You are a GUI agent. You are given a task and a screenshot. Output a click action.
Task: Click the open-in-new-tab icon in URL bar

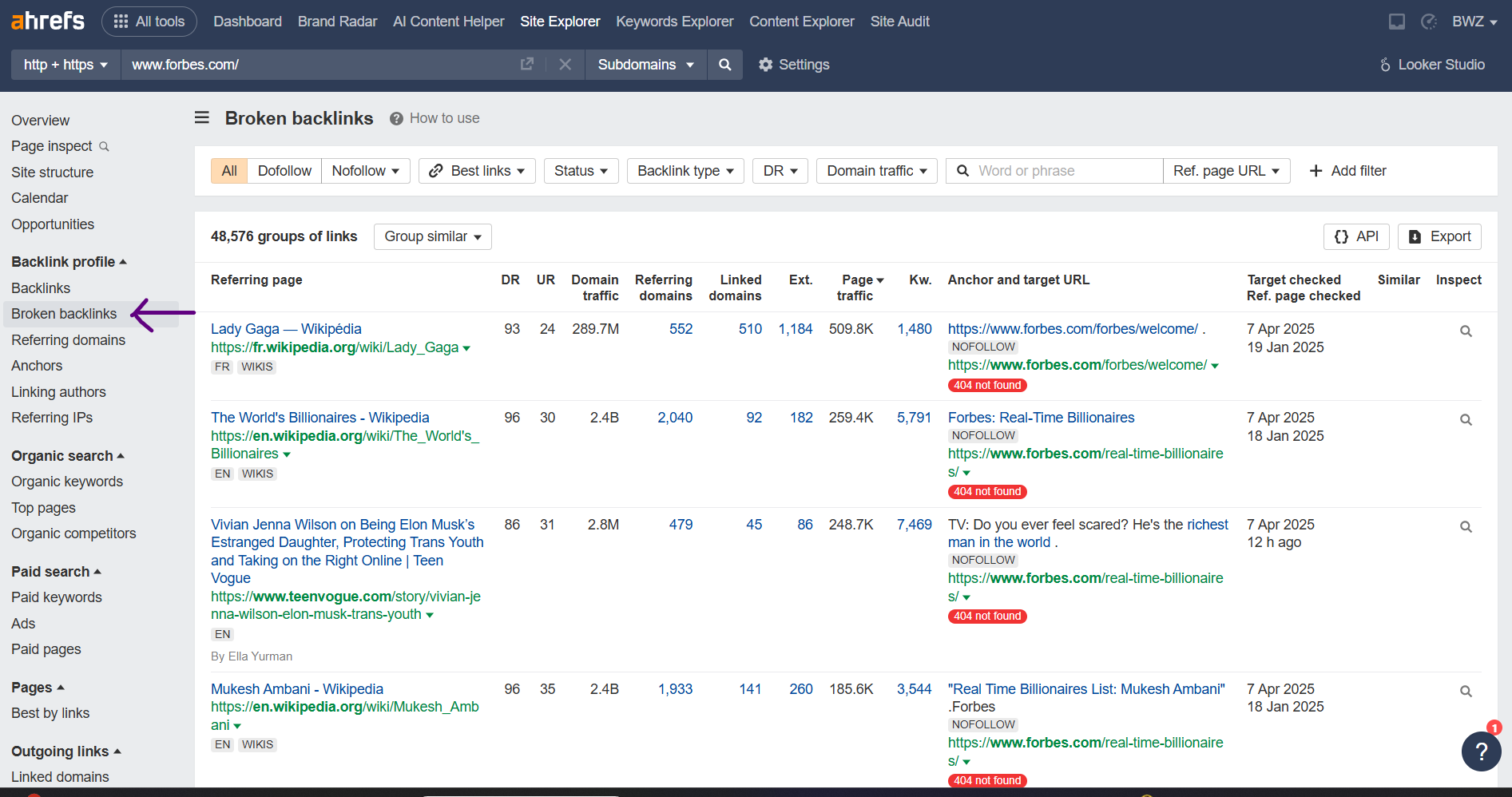pyautogui.click(x=527, y=64)
